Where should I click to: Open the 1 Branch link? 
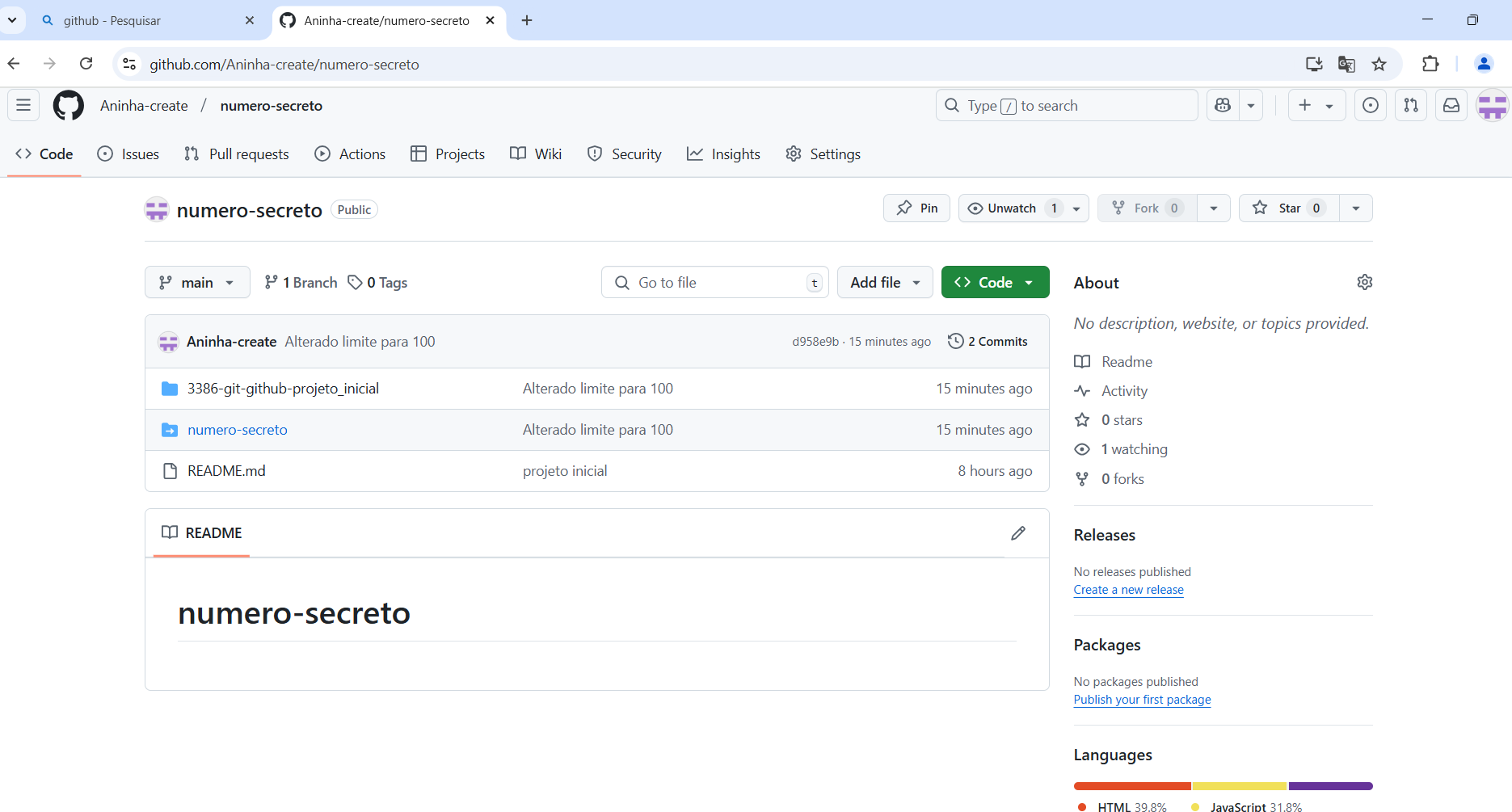coord(301,282)
